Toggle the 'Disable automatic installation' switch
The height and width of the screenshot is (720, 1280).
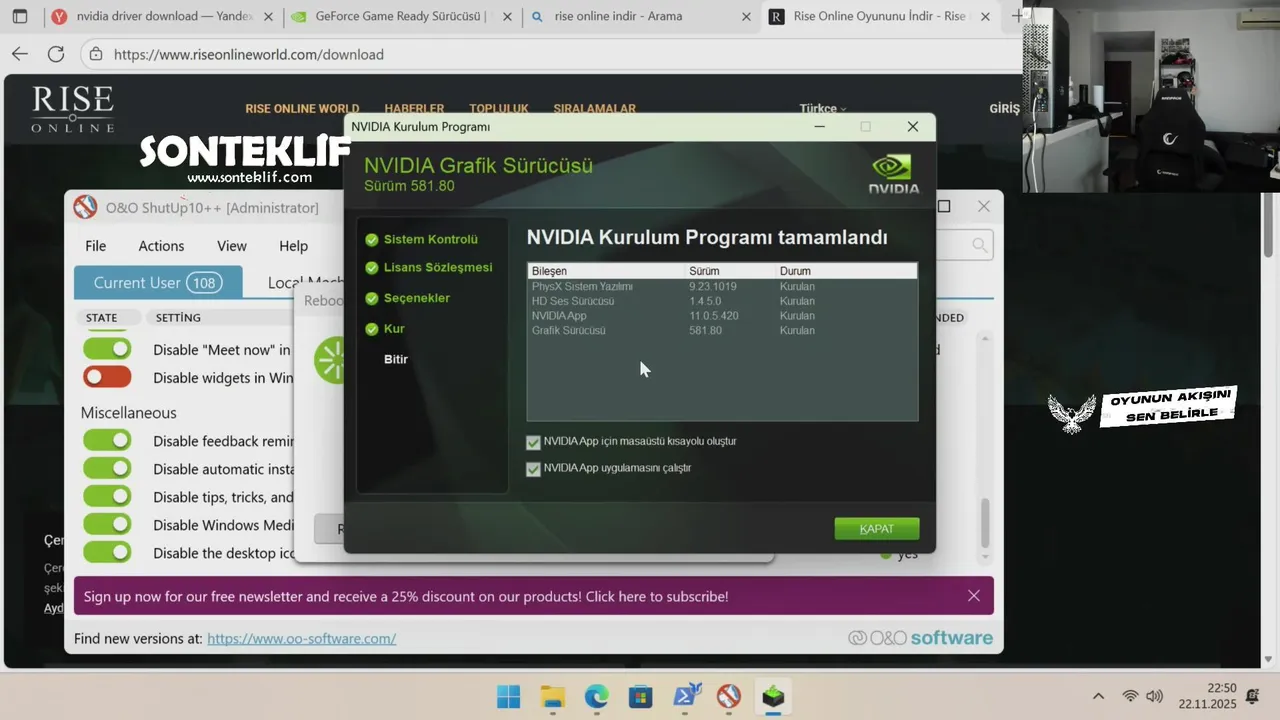(107, 468)
